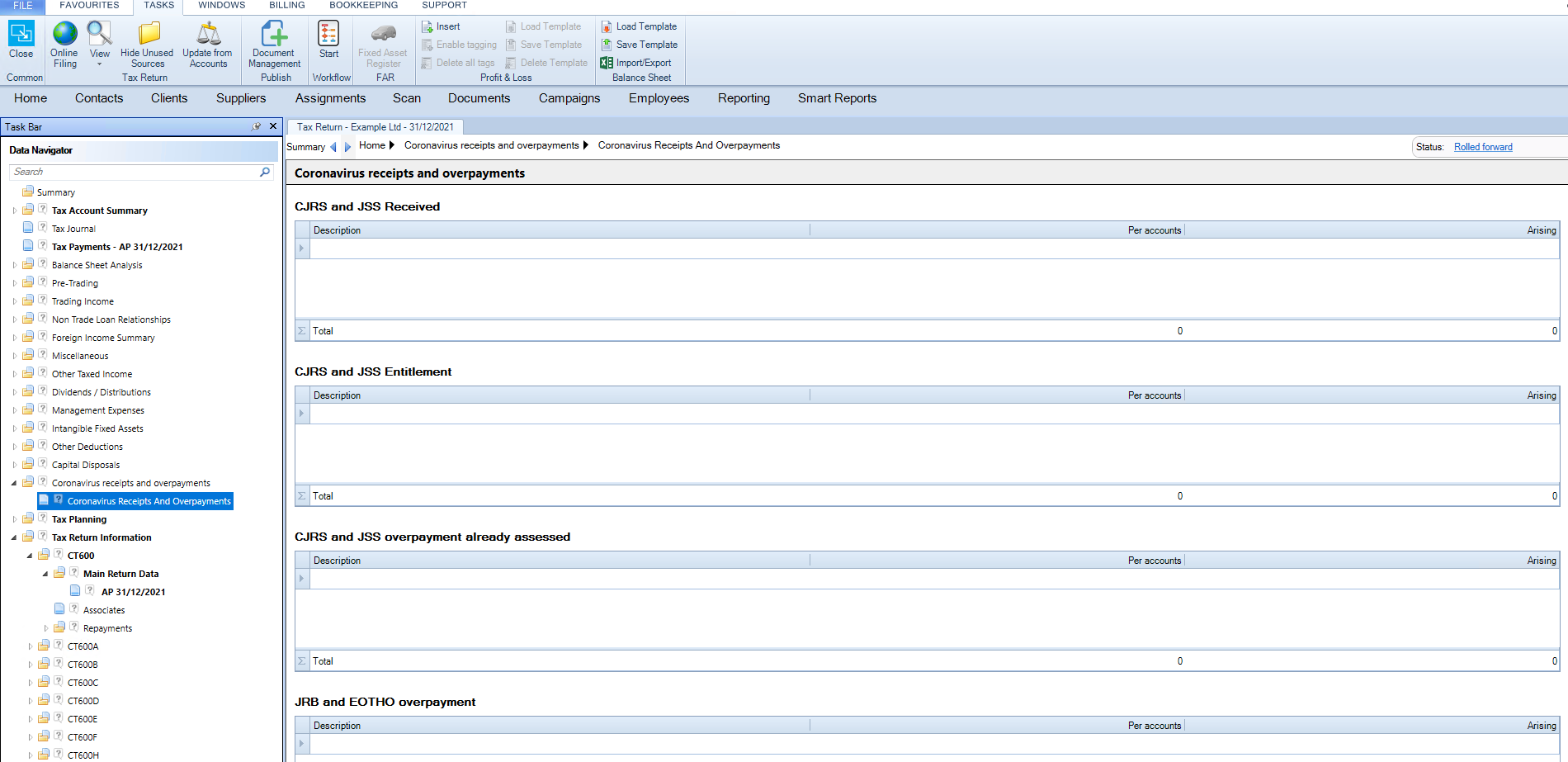Image resolution: width=1568 pixels, height=762 pixels.
Task: Switch to the BILLING ribbon tab
Action: [x=287, y=6]
